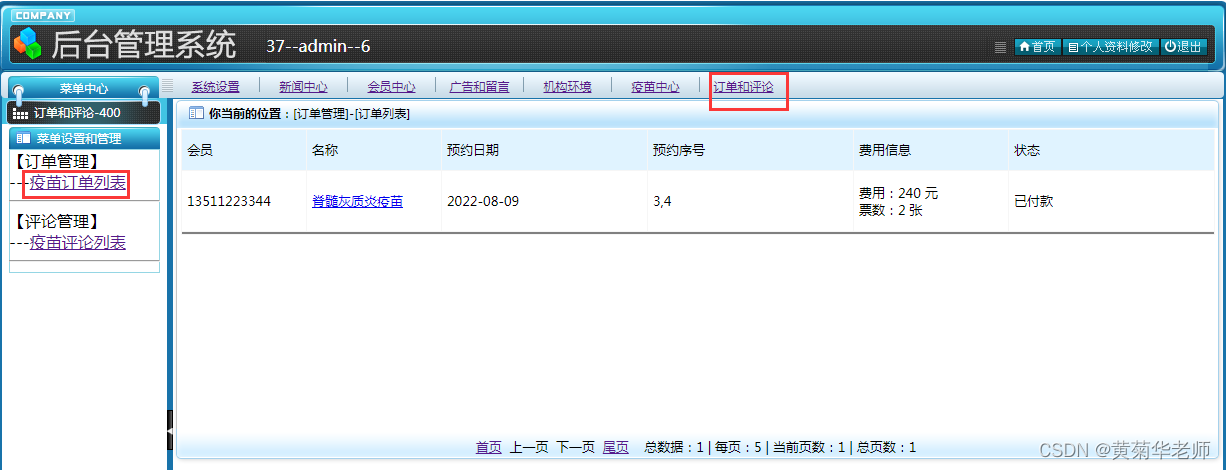Click the 预约序号 column header
Viewport: 1226px width, 470px height.
[x=679, y=151]
